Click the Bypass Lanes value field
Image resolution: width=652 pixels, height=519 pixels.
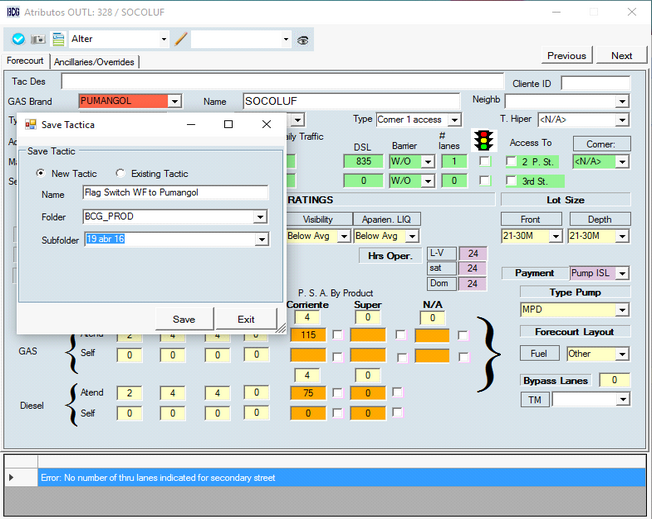tap(614, 380)
